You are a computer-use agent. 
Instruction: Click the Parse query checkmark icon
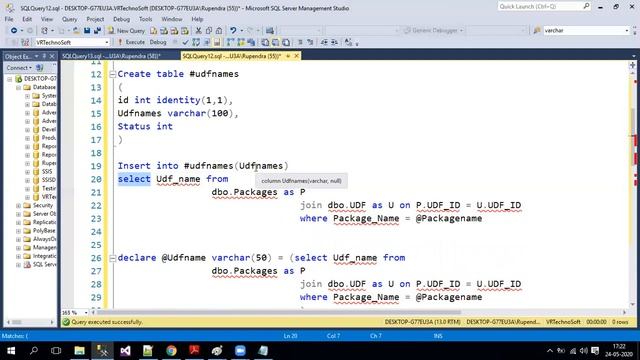coord(185,42)
